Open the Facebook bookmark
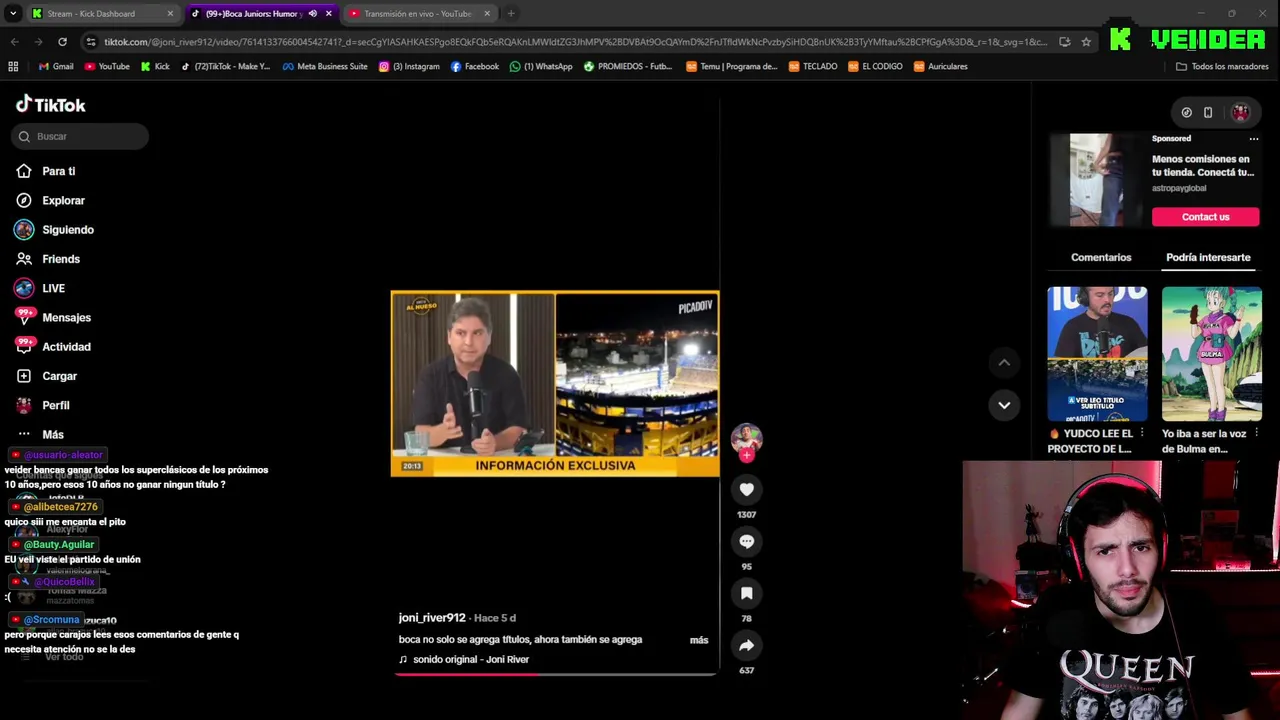This screenshot has width=1280, height=720. (x=475, y=67)
